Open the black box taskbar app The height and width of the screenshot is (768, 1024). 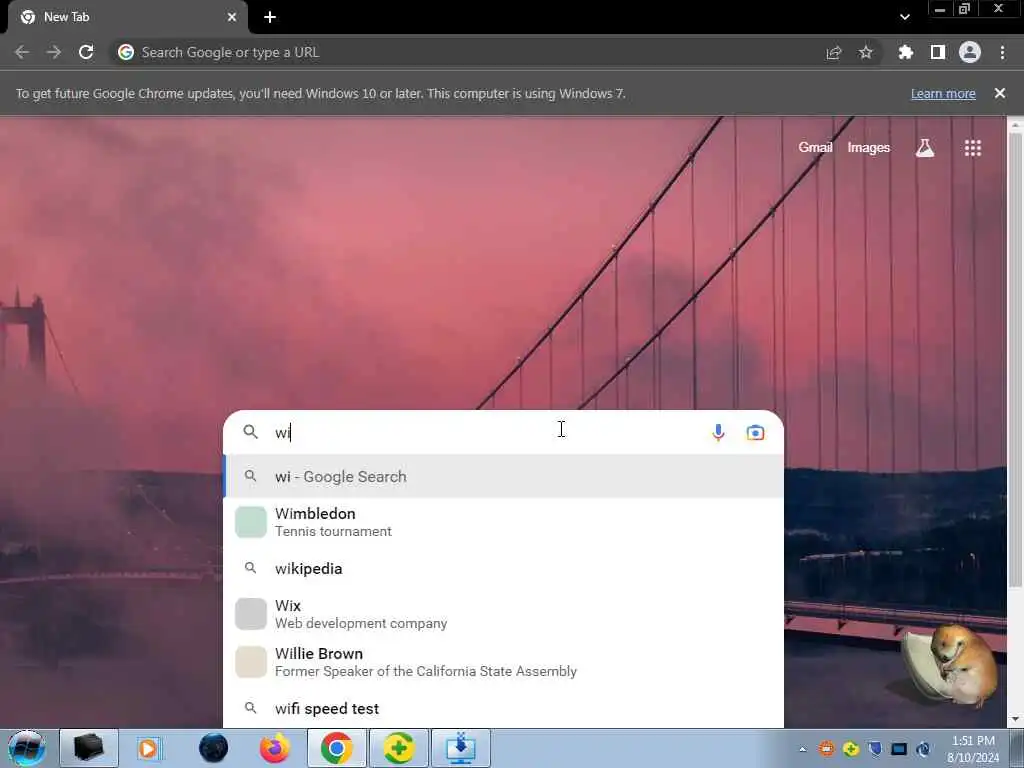tap(89, 748)
